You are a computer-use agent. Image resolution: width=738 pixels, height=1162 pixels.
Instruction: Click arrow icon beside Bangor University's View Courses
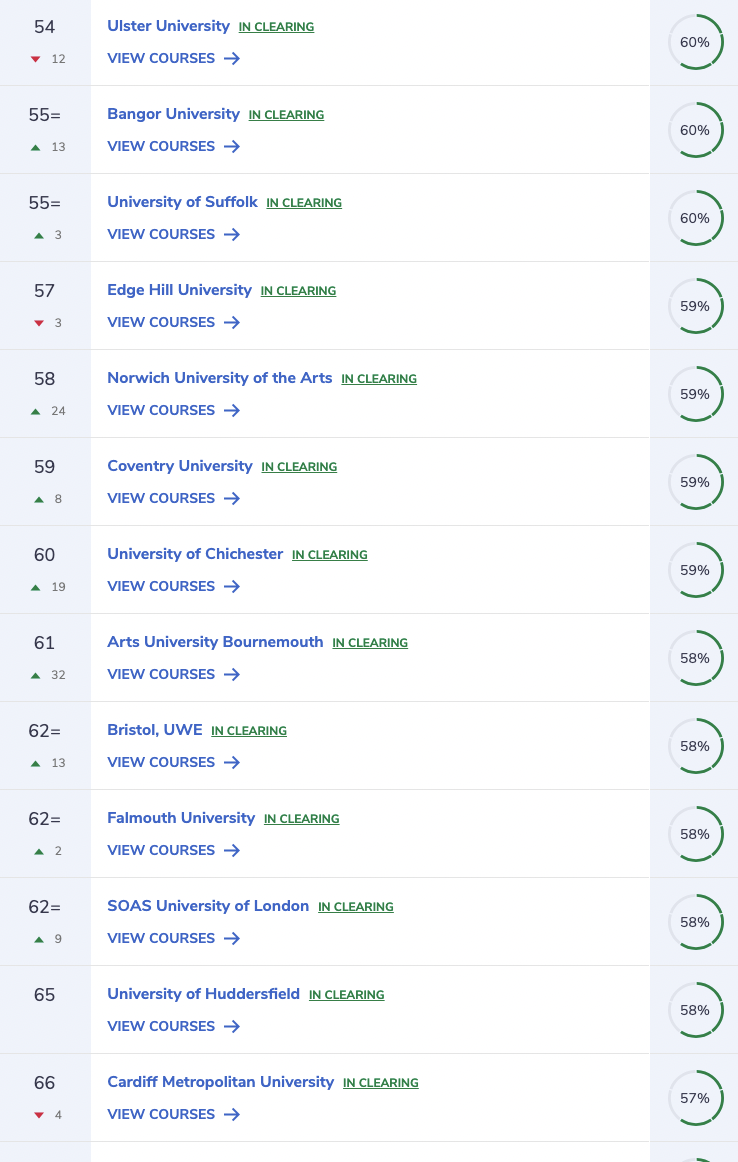click(x=232, y=147)
